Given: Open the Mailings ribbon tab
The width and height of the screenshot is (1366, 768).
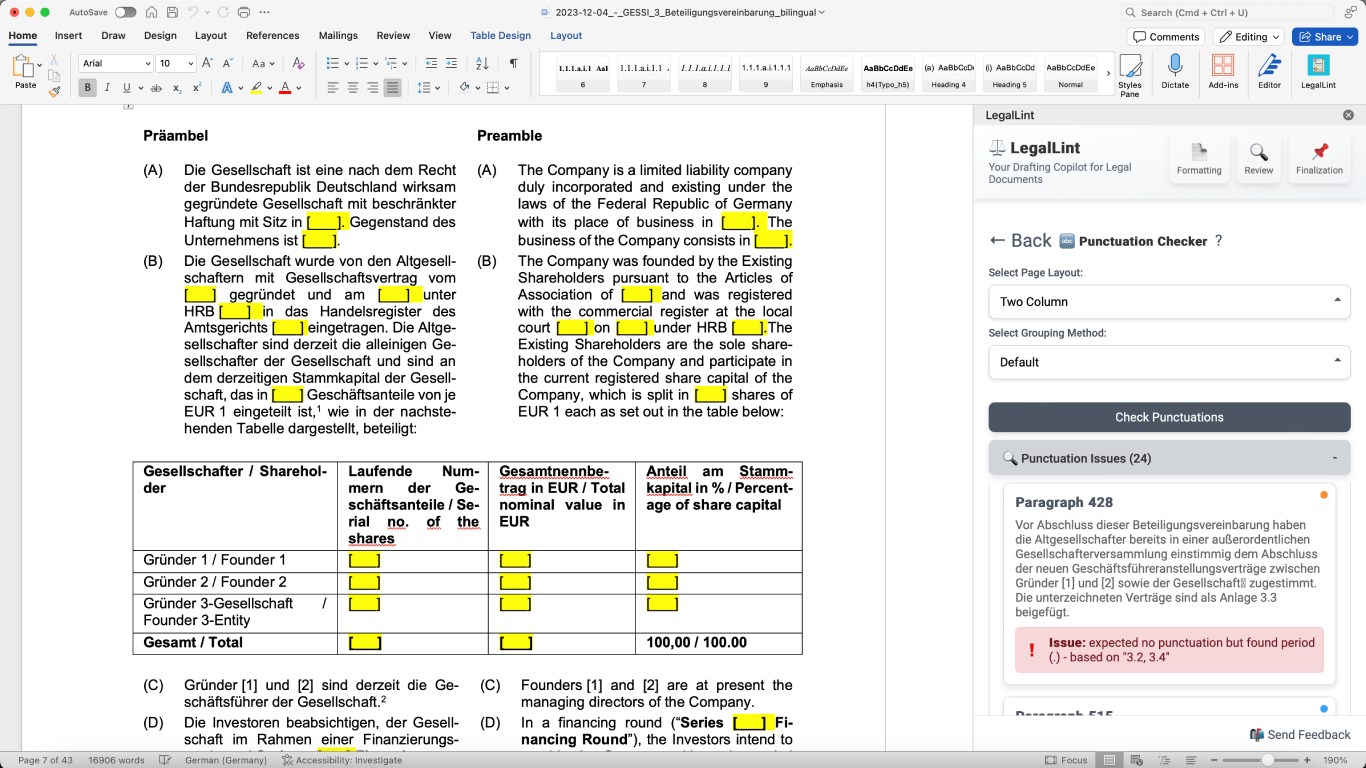Looking at the screenshot, I should (338, 36).
